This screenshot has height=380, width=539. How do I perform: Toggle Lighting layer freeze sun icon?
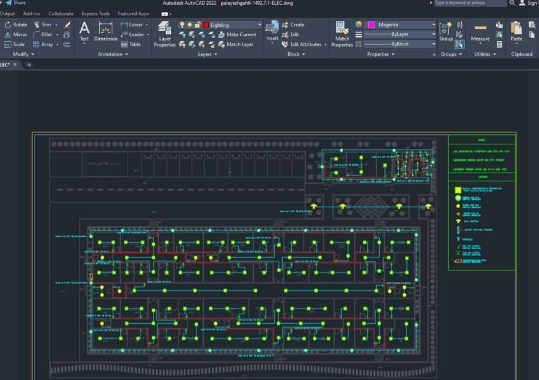(189, 25)
